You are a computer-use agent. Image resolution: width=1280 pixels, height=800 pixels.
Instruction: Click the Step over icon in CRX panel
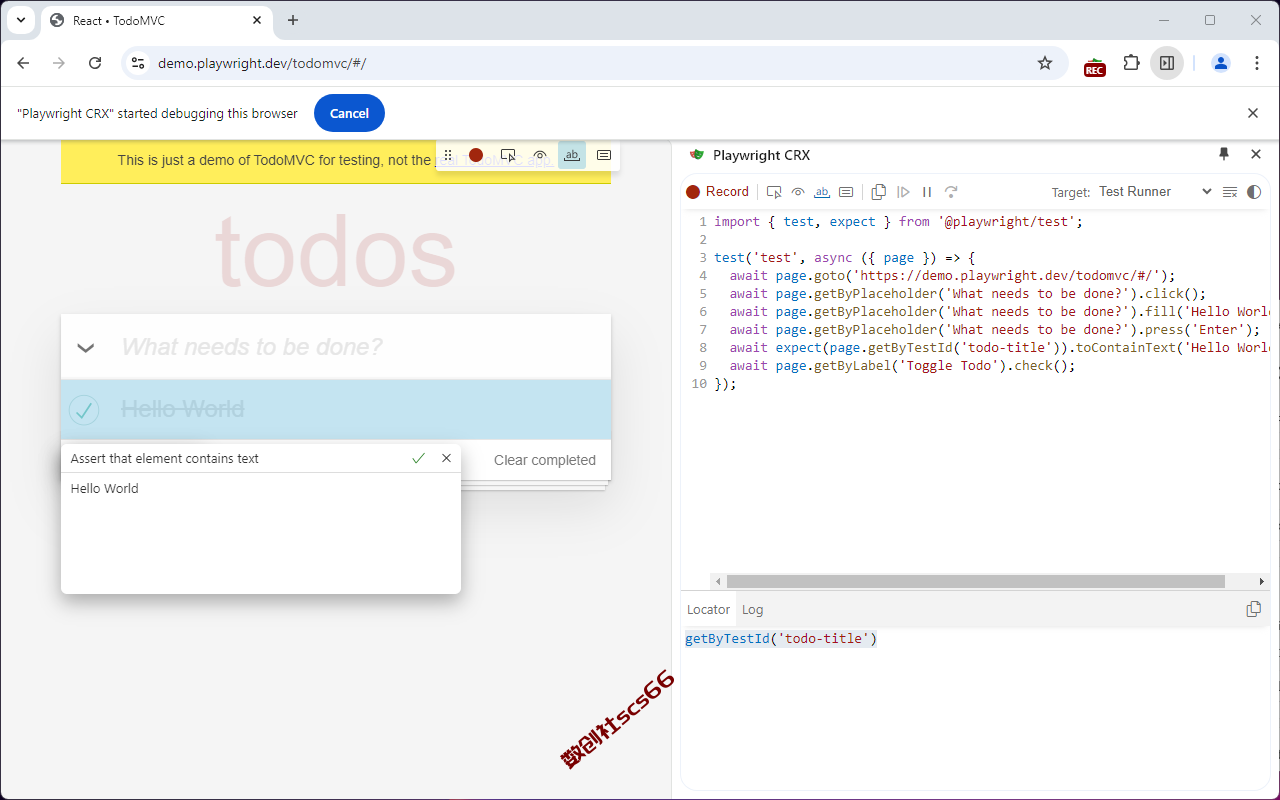tap(951, 192)
